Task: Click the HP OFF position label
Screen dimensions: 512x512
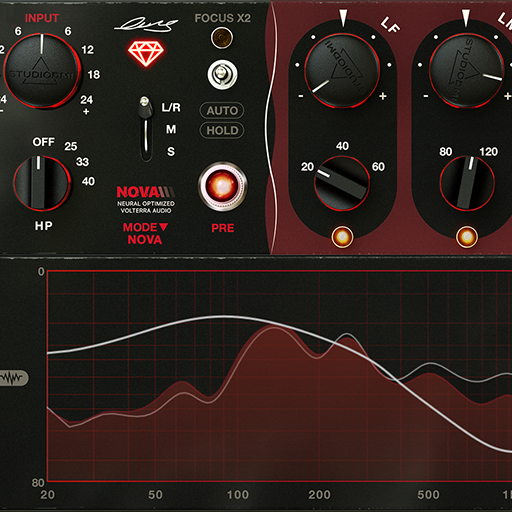Action: click(x=43, y=142)
